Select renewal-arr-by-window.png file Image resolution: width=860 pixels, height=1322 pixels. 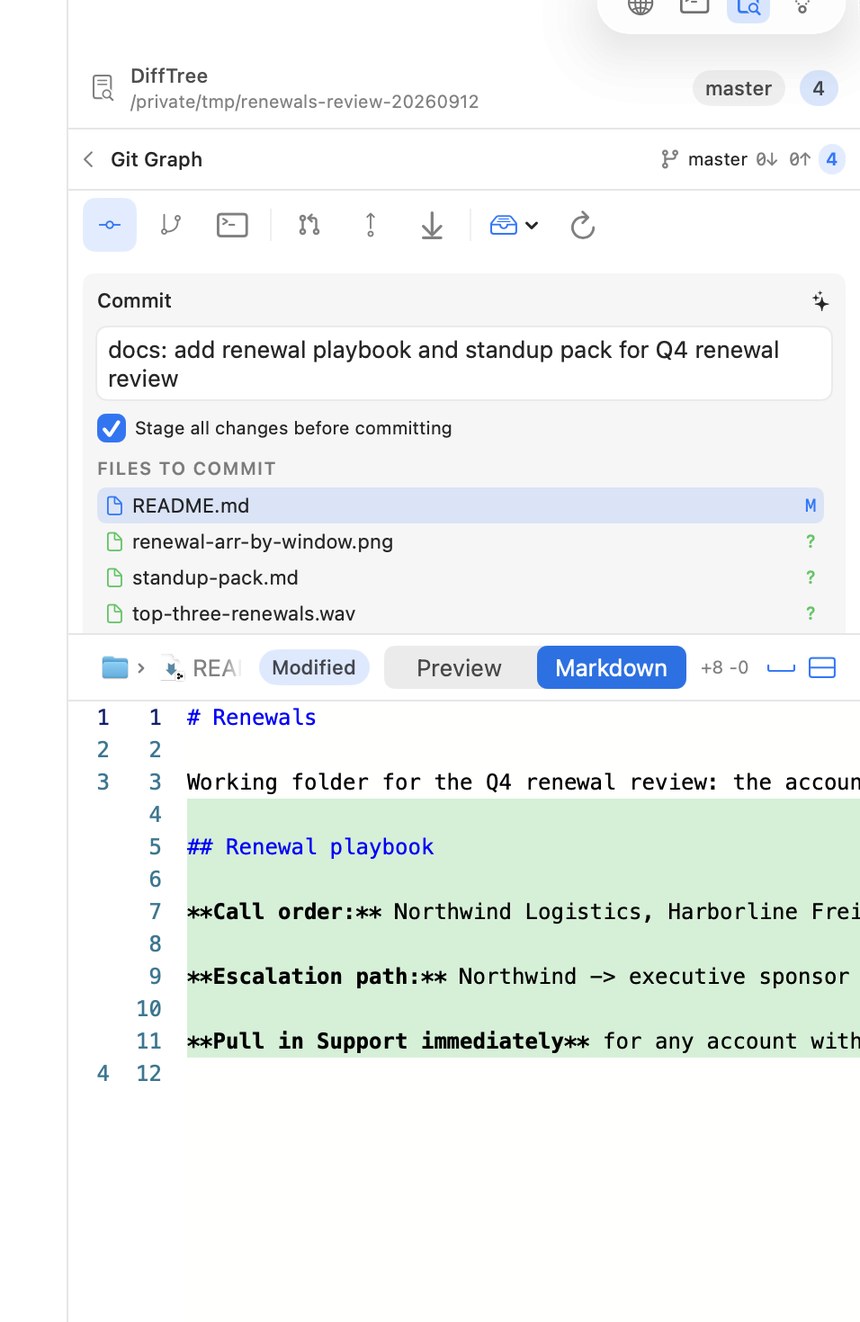tap(460, 541)
